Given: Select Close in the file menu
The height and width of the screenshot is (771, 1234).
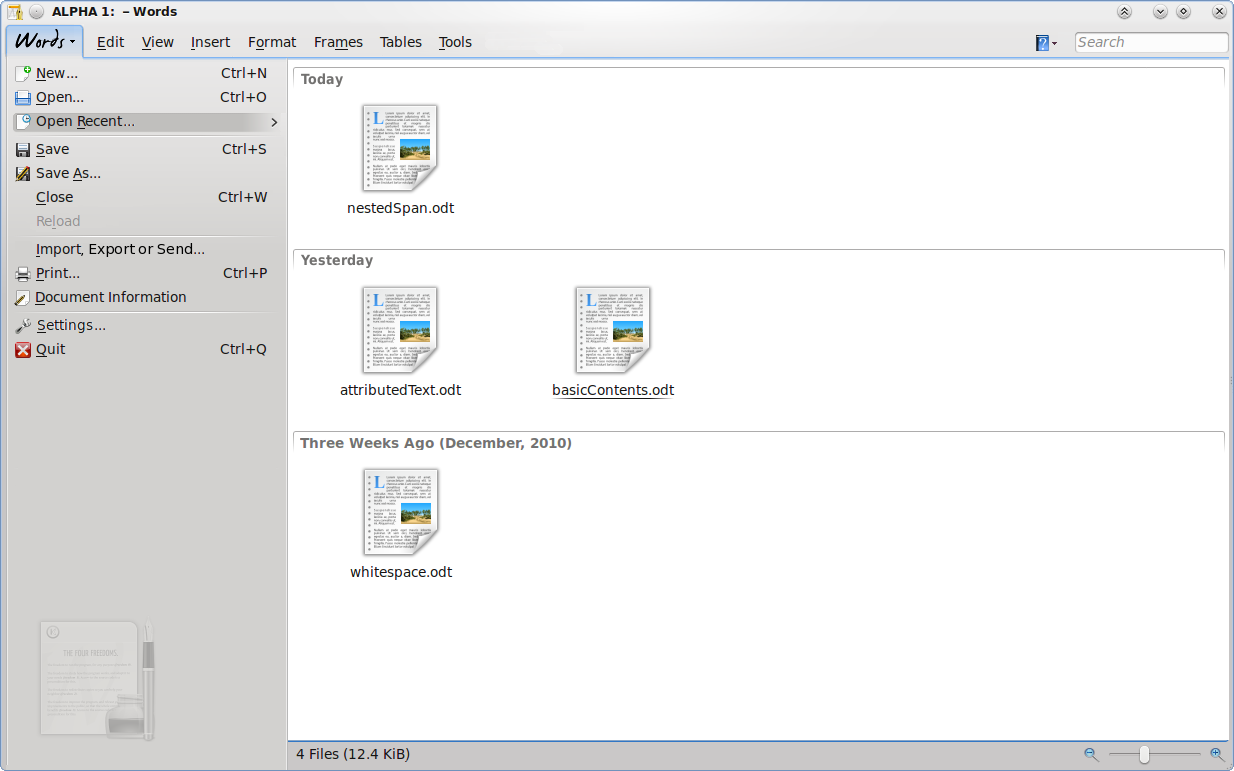Looking at the screenshot, I should pyautogui.click(x=54, y=197).
